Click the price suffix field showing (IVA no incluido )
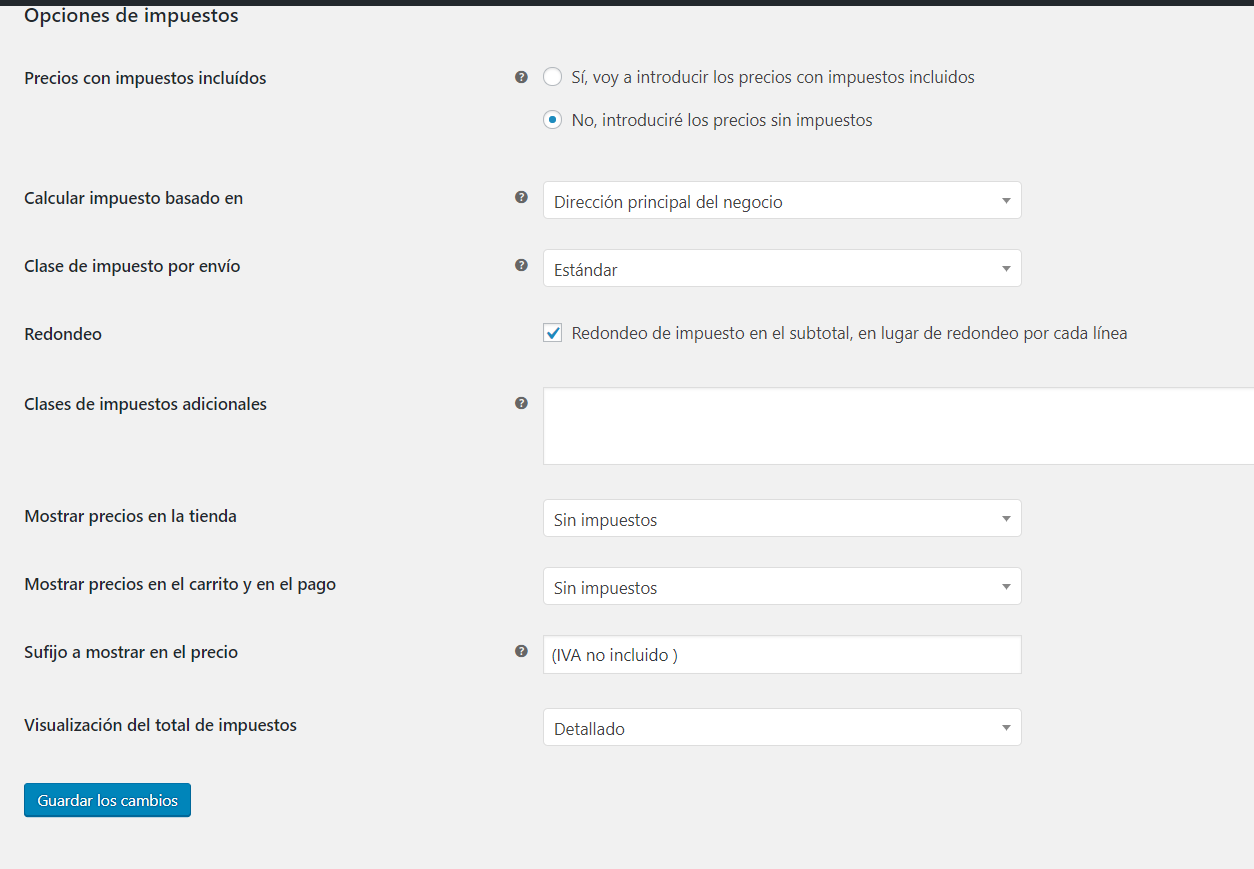Viewport: 1254px width, 869px height. (x=782, y=655)
